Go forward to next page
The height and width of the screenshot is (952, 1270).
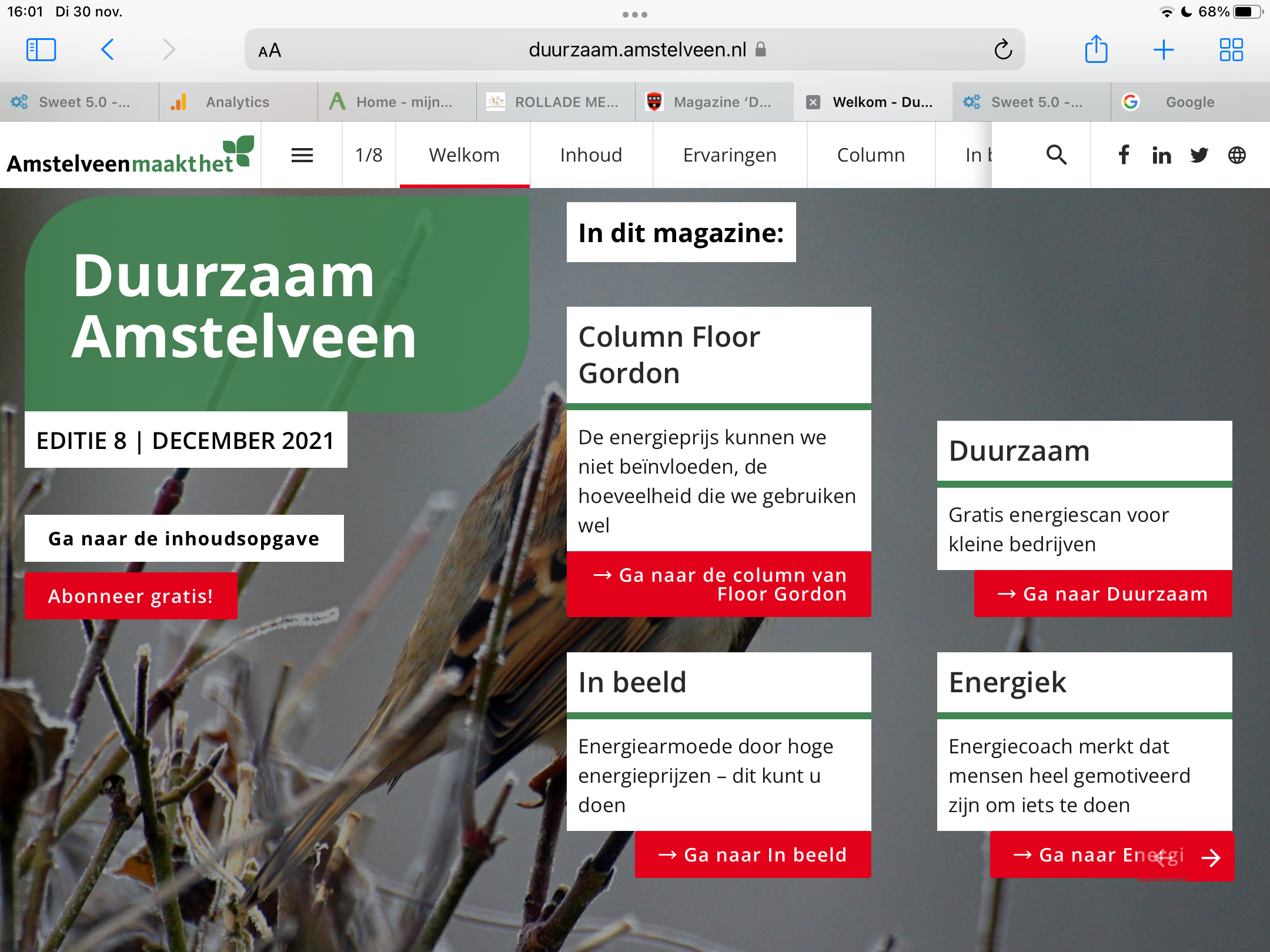pyautogui.click(x=169, y=50)
